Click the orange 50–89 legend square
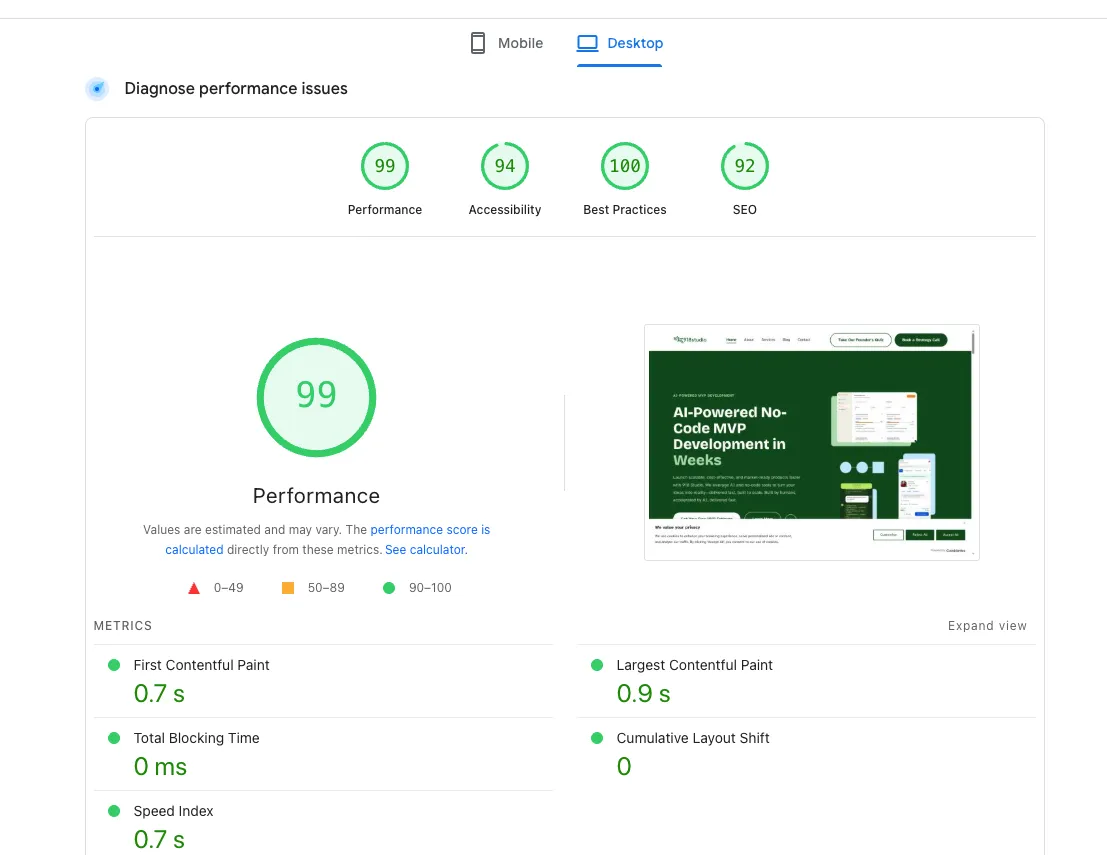 (288, 588)
